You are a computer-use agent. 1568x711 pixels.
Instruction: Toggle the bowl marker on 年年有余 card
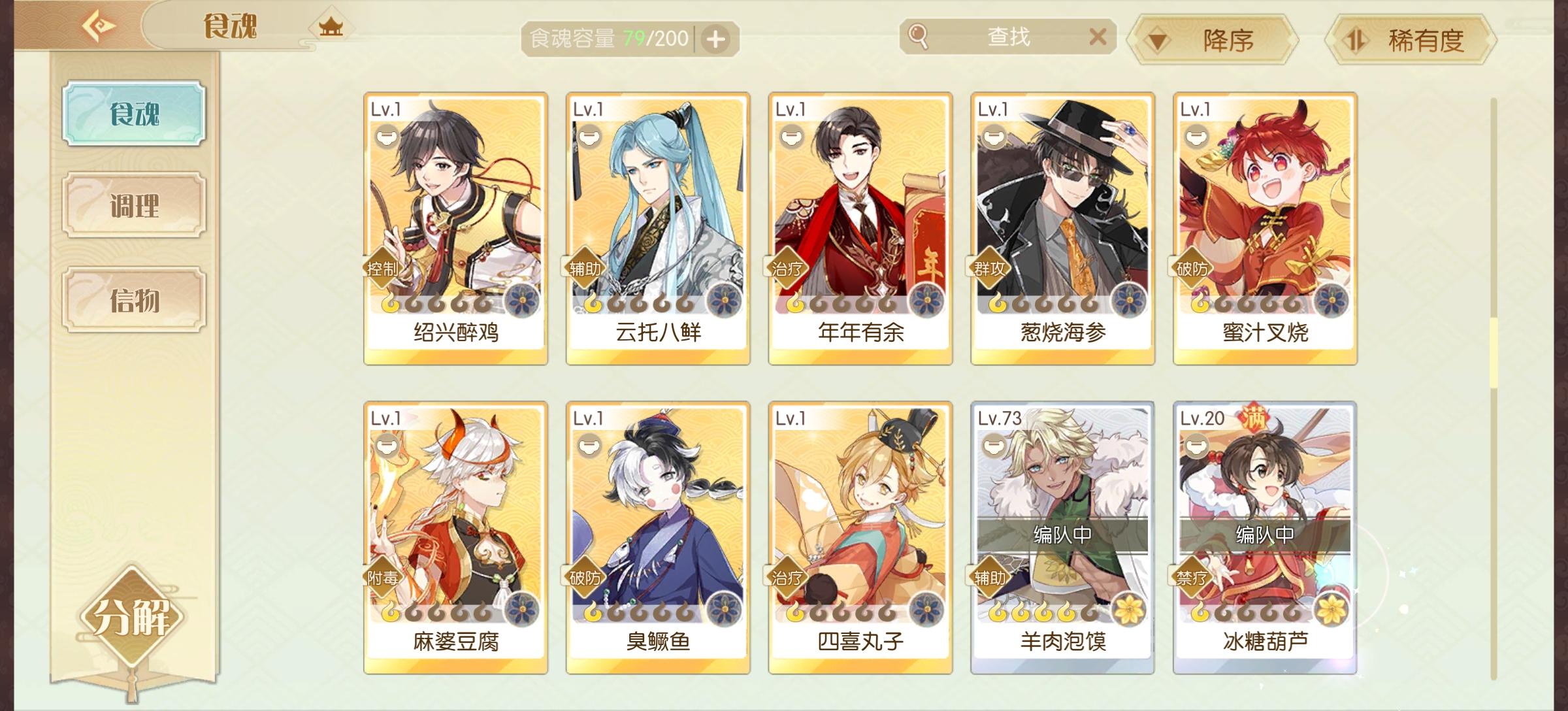click(791, 137)
